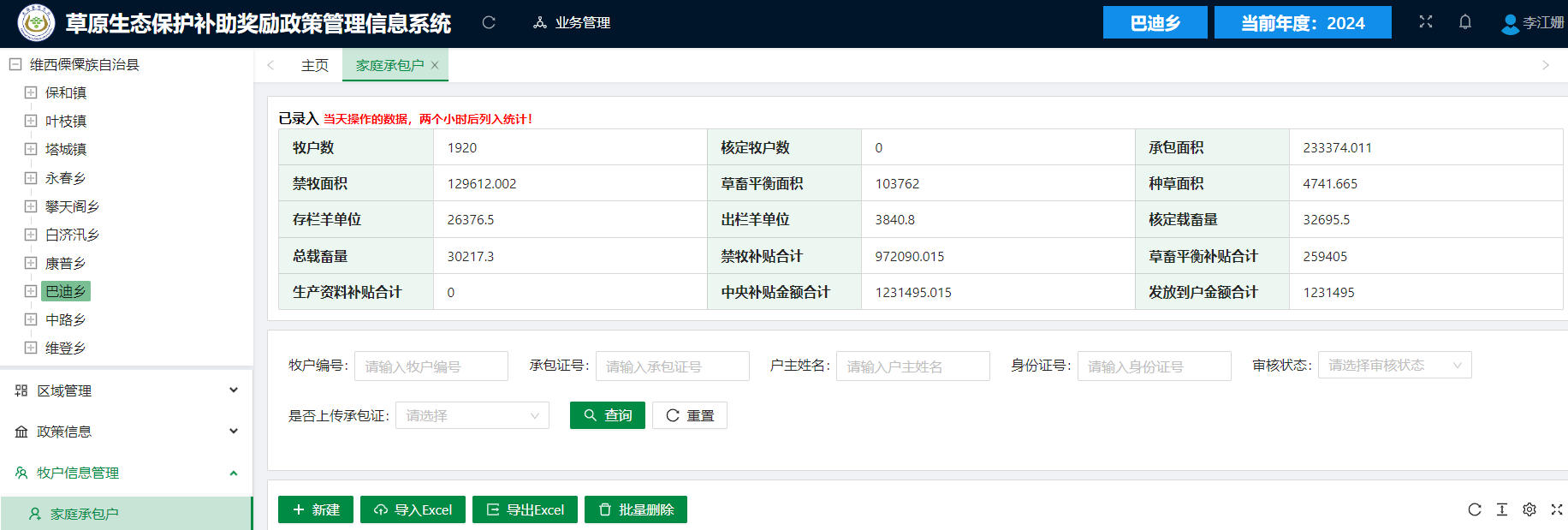Click the 新建 button
Screen dimensions: 1568x530
pos(316,509)
